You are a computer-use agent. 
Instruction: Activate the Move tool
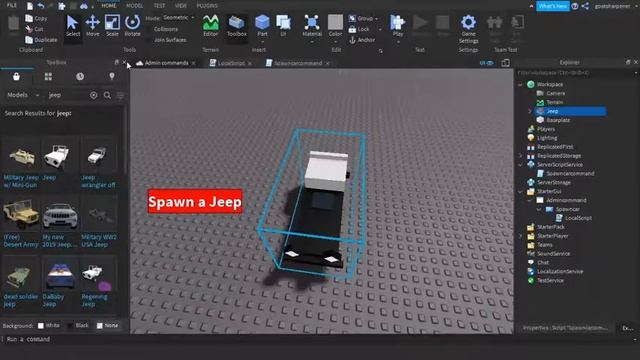coord(93,26)
